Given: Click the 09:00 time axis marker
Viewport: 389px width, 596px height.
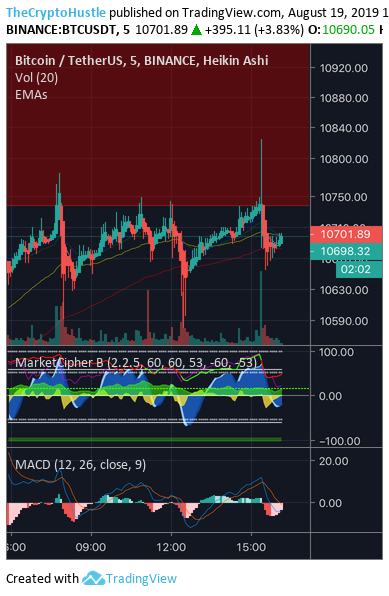Looking at the screenshot, I should 91,547.
